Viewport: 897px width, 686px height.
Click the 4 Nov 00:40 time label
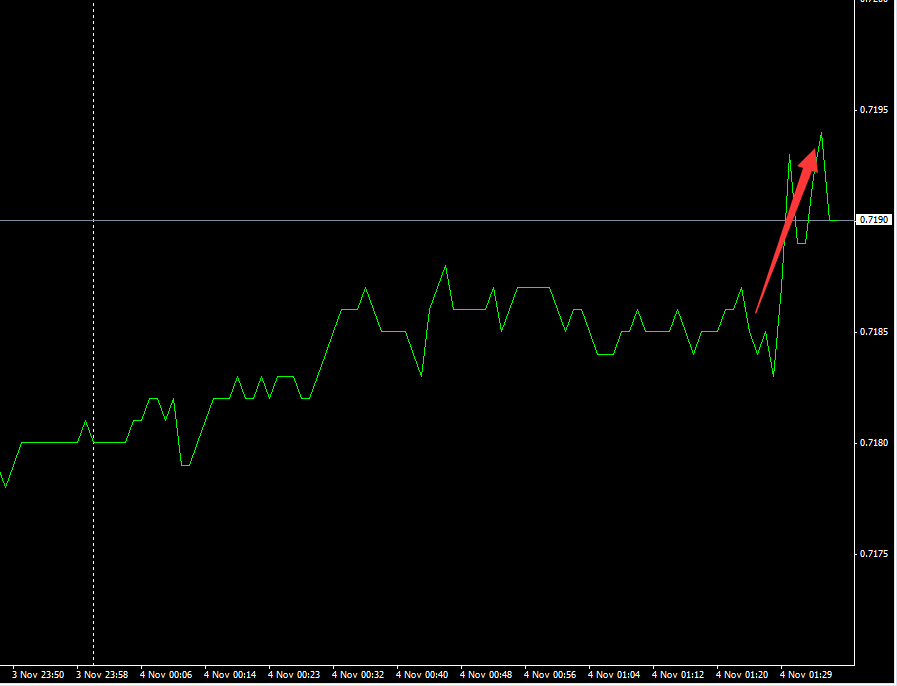[x=422, y=675]
